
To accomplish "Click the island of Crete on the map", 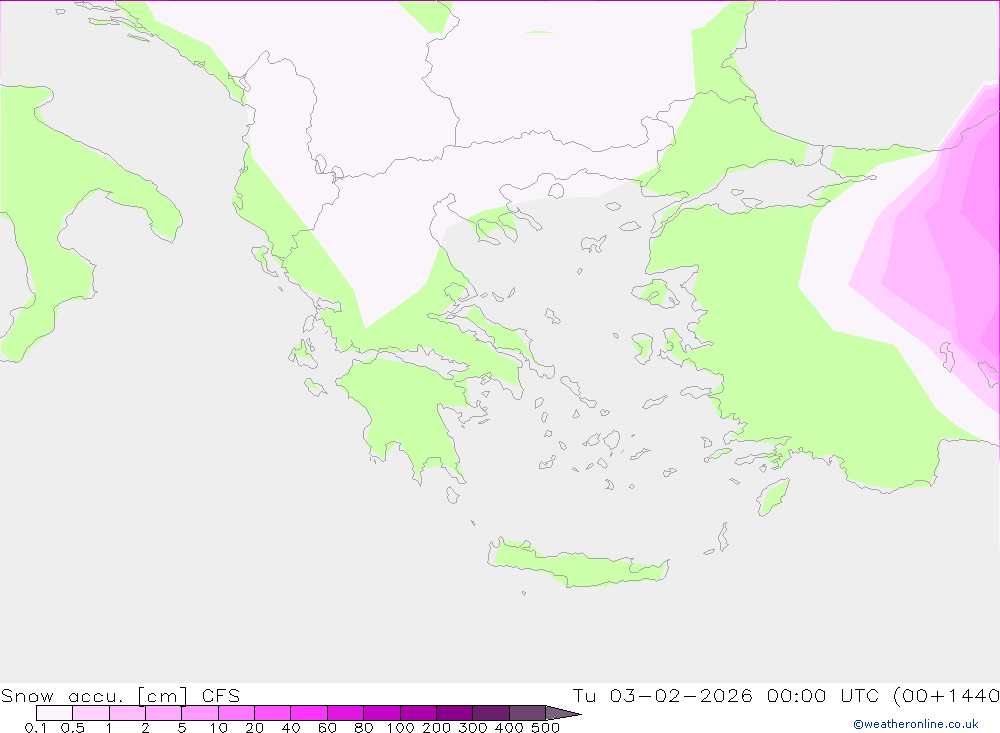I will 577,565.
